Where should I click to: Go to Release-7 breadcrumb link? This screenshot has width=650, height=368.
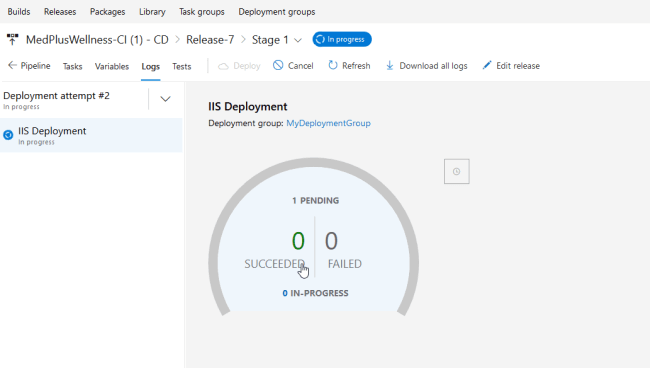point(210,40)
